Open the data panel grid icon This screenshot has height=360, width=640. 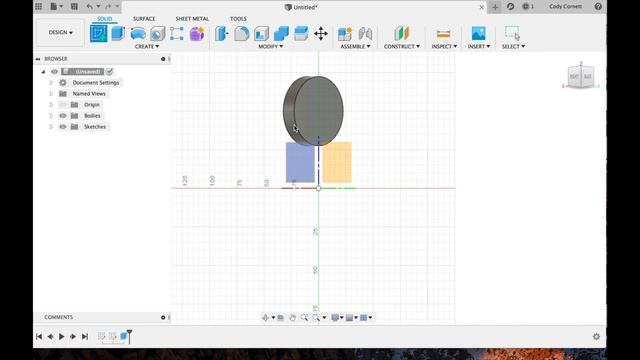[x=38, y=6]
